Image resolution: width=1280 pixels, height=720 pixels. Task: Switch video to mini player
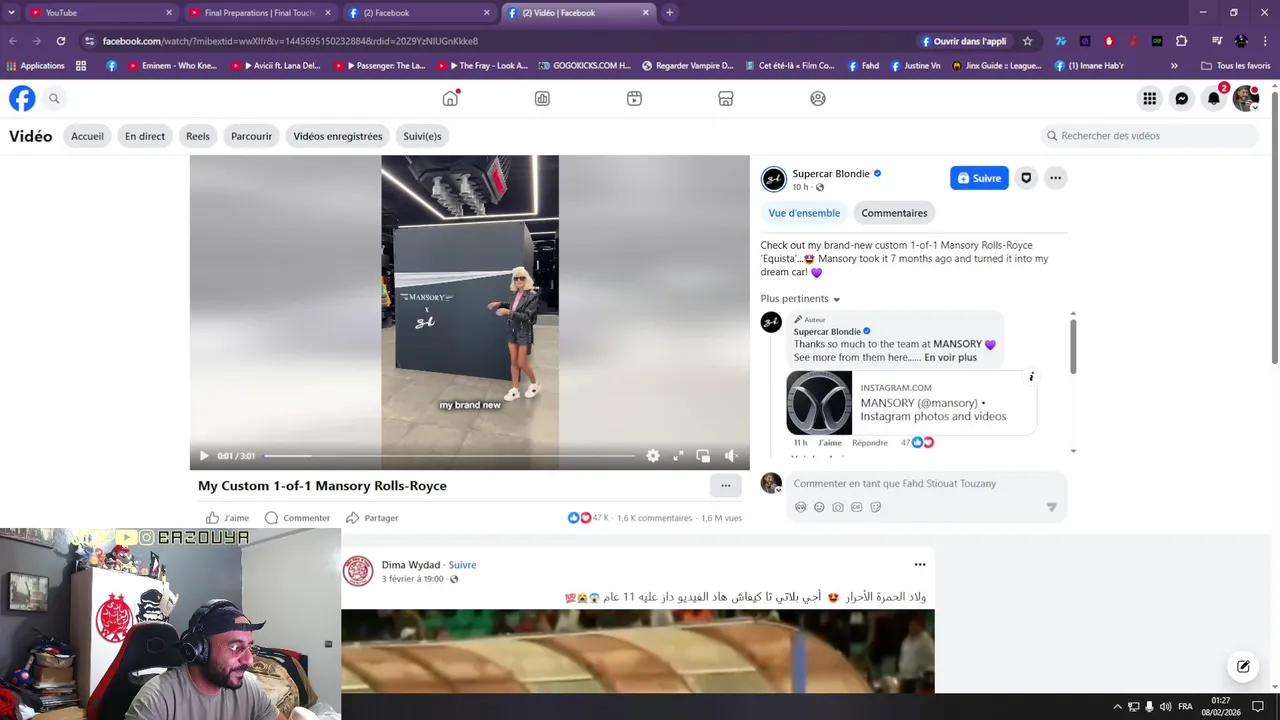[703, 456]
